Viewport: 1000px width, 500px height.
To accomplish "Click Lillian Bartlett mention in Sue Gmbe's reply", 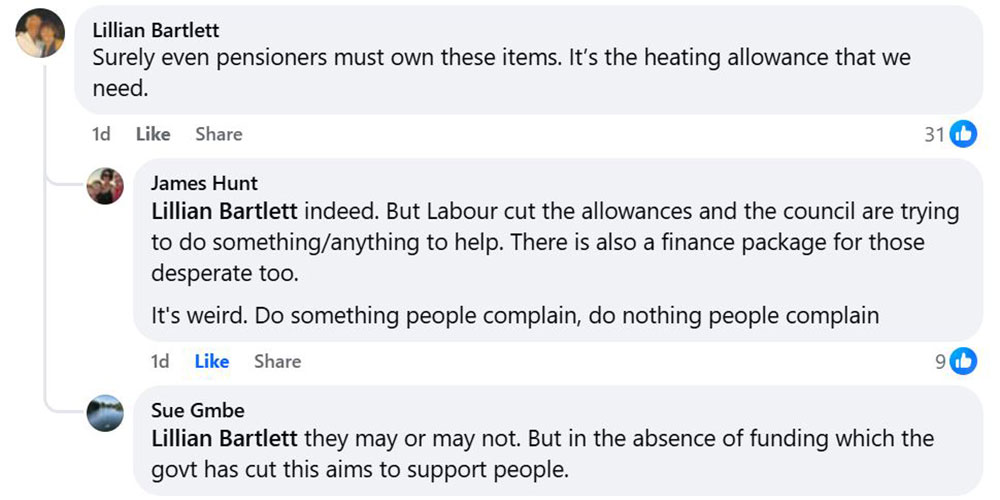I will pos(224,439).
